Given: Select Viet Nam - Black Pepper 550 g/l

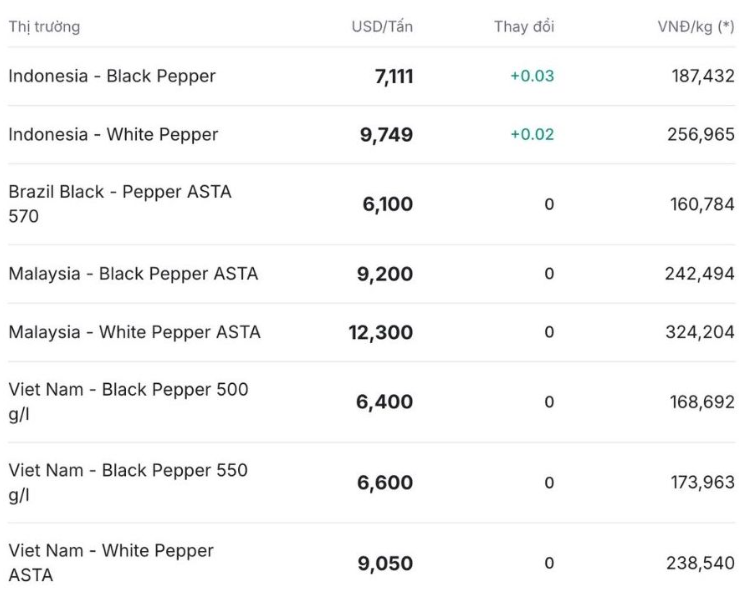Looking at the screenshot, I should pyautogui.click(x=128, y=482).
